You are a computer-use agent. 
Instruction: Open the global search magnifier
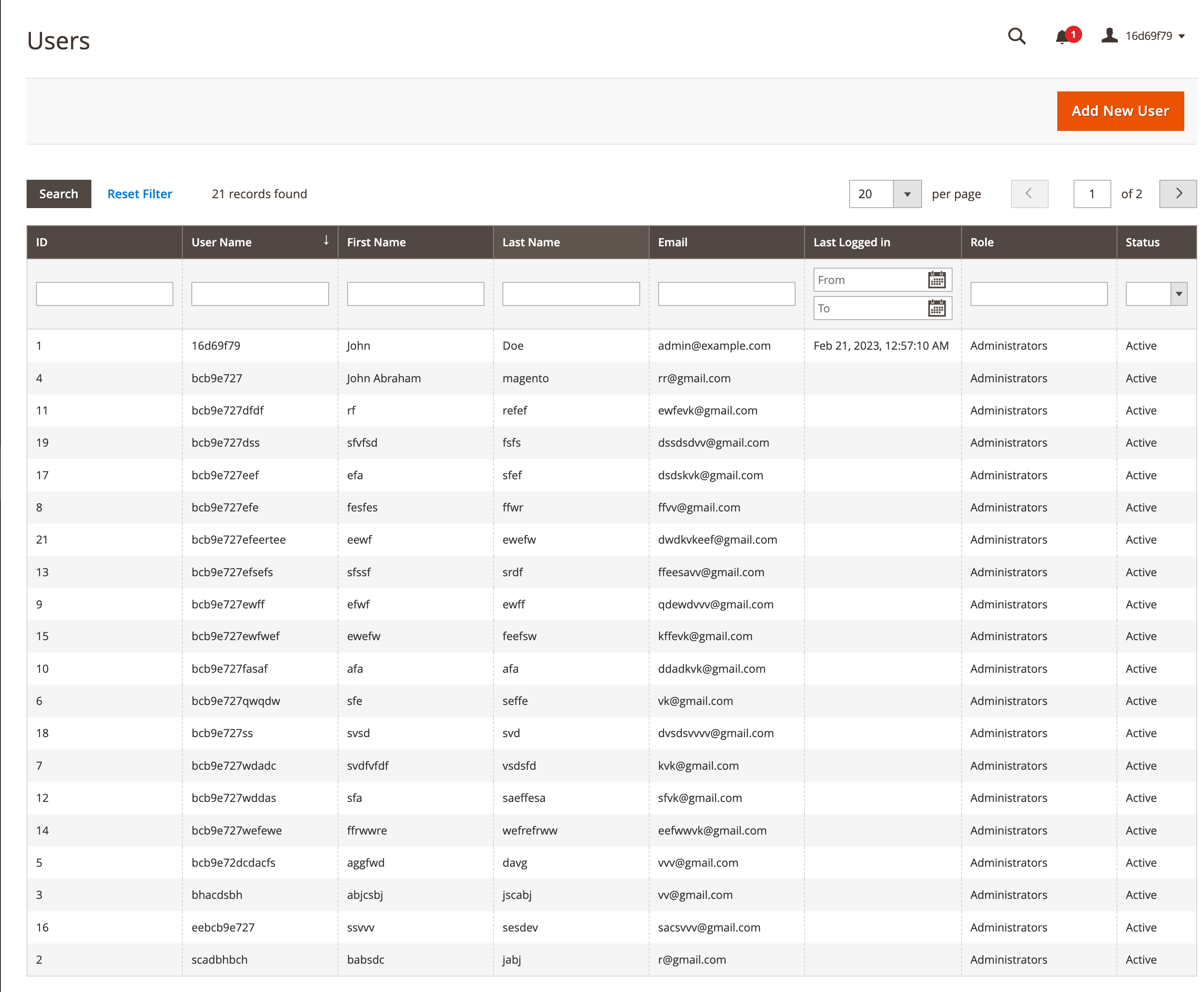pos(1016,36)
